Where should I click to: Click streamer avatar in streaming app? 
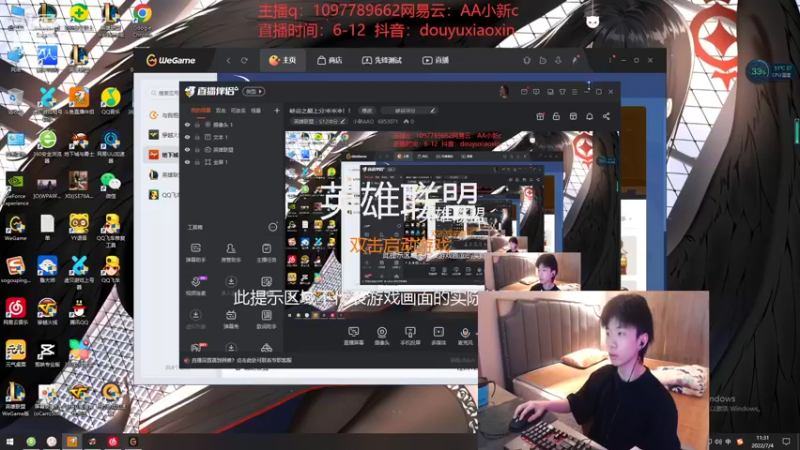pos(504,92)
